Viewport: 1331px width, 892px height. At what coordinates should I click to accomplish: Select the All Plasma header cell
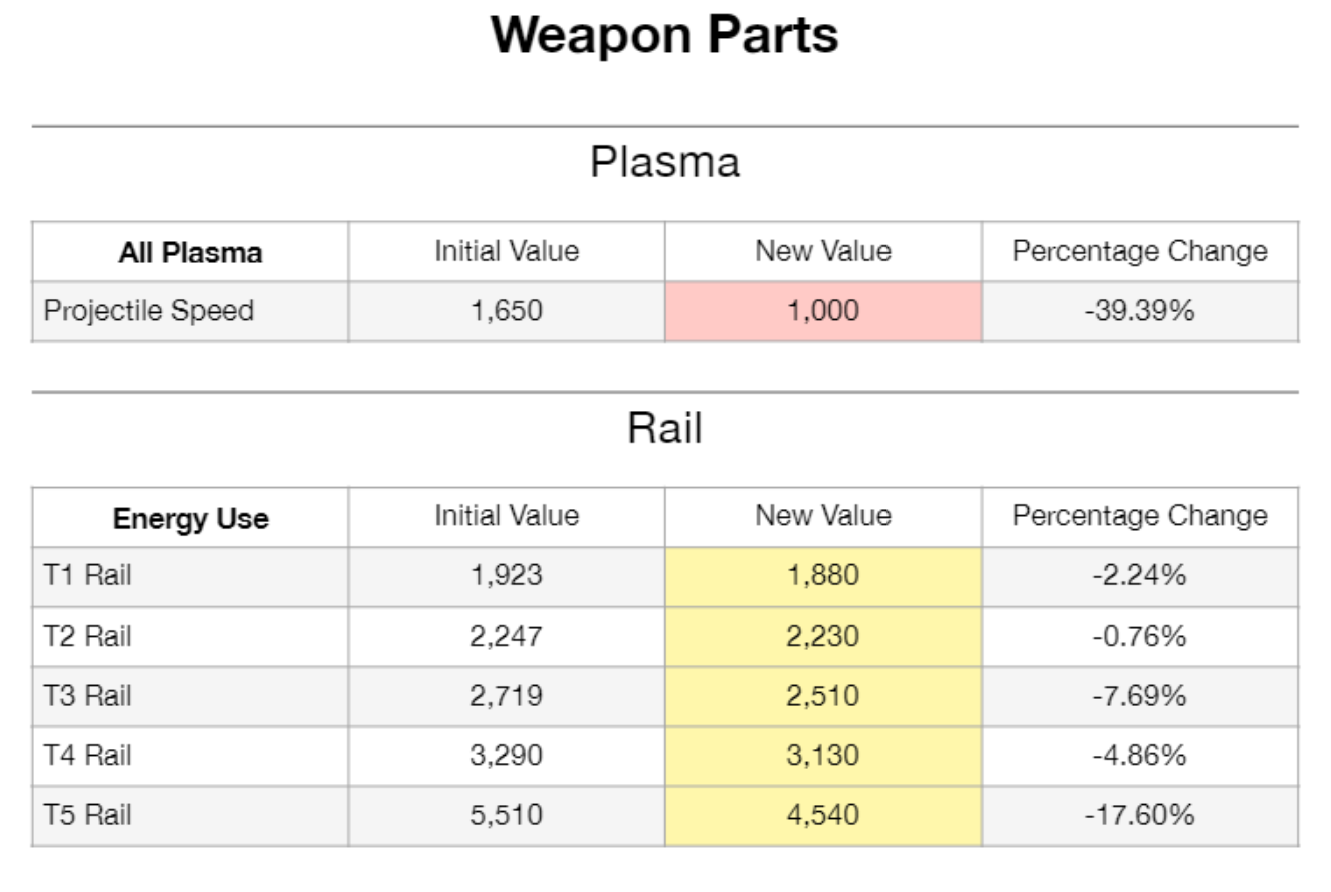tap(190, 252)
